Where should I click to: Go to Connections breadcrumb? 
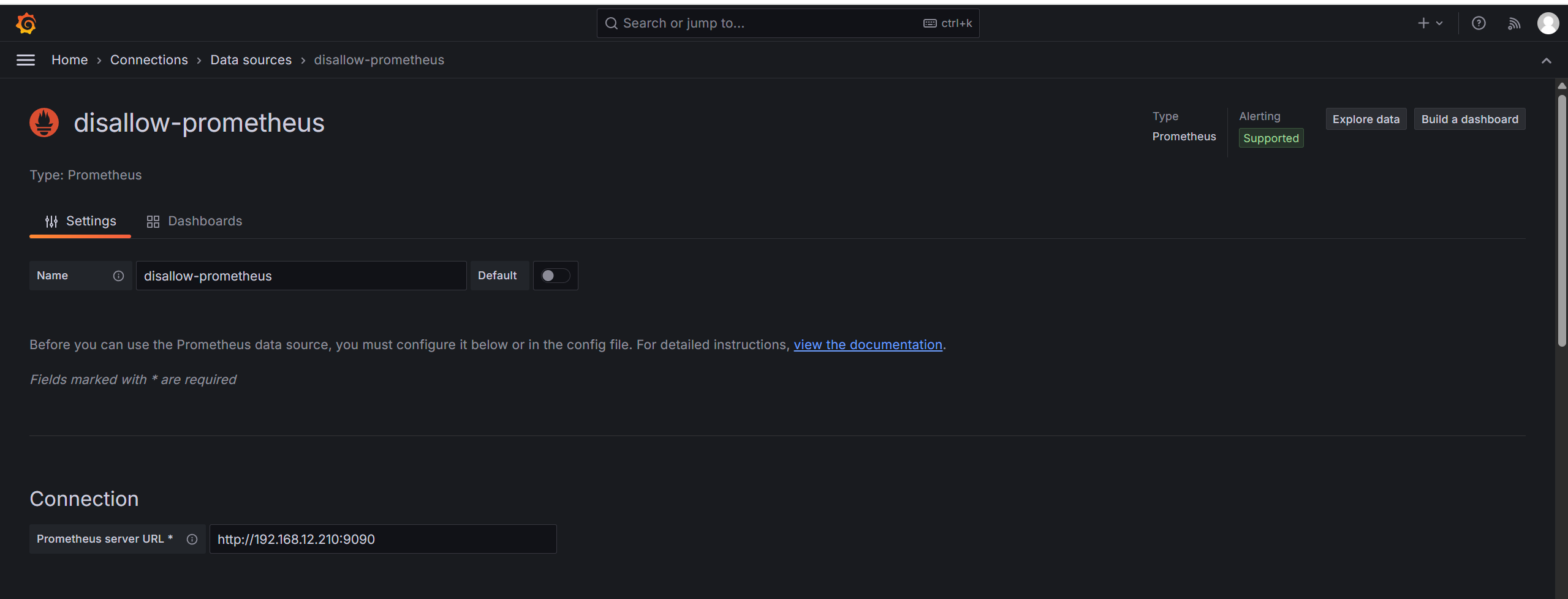(x=149, y=60)
